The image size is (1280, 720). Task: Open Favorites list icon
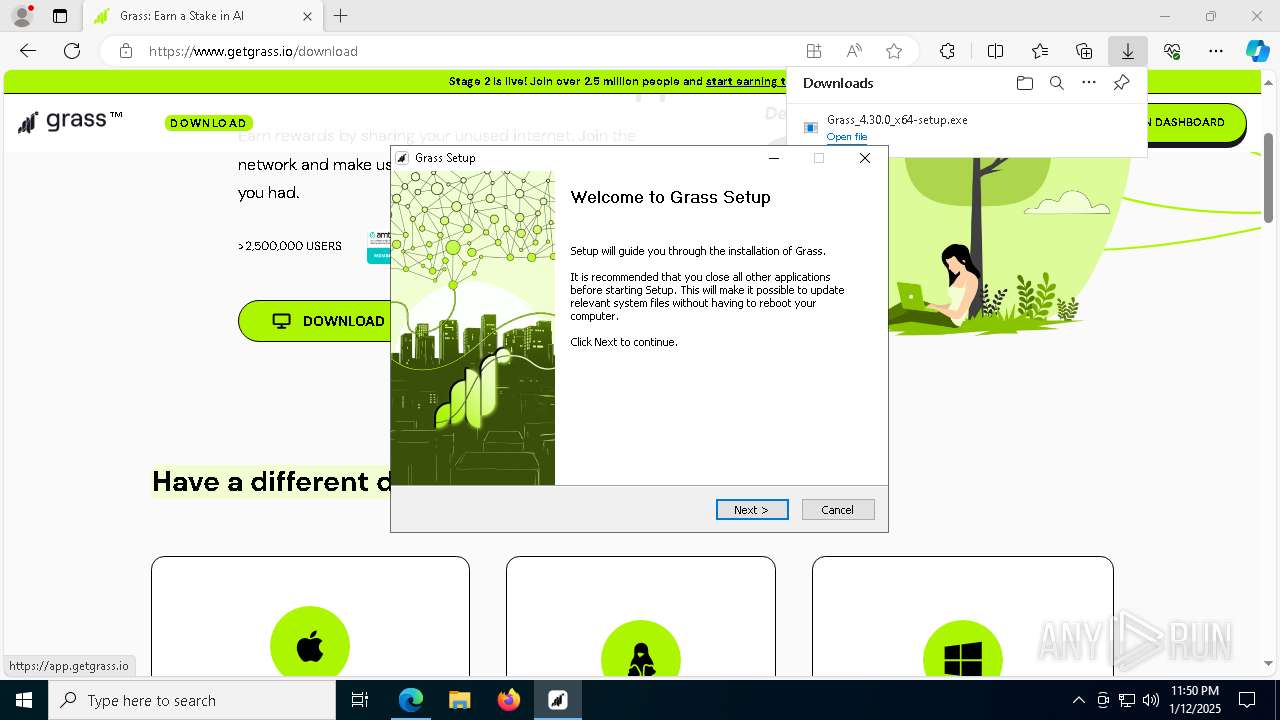tap(1040, 51)
